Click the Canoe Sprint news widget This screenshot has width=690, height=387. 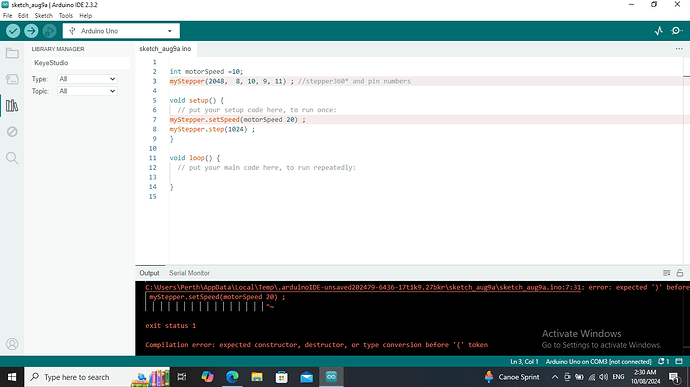[511, 377]
